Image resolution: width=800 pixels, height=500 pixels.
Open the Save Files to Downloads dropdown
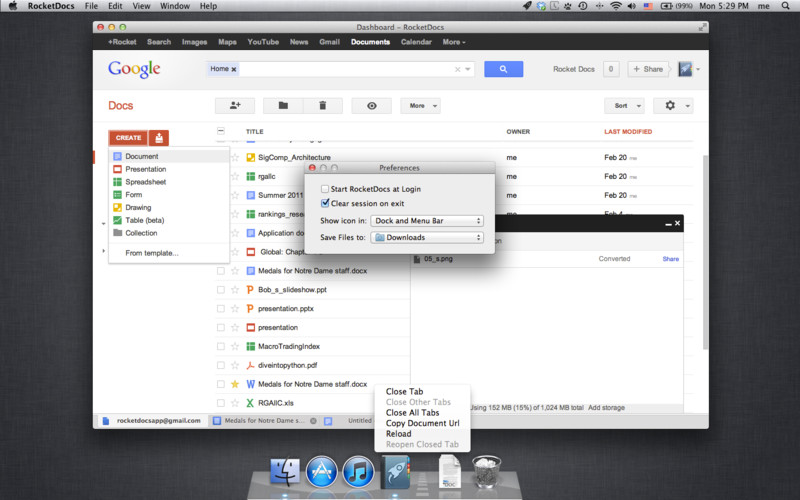point(427,237)
